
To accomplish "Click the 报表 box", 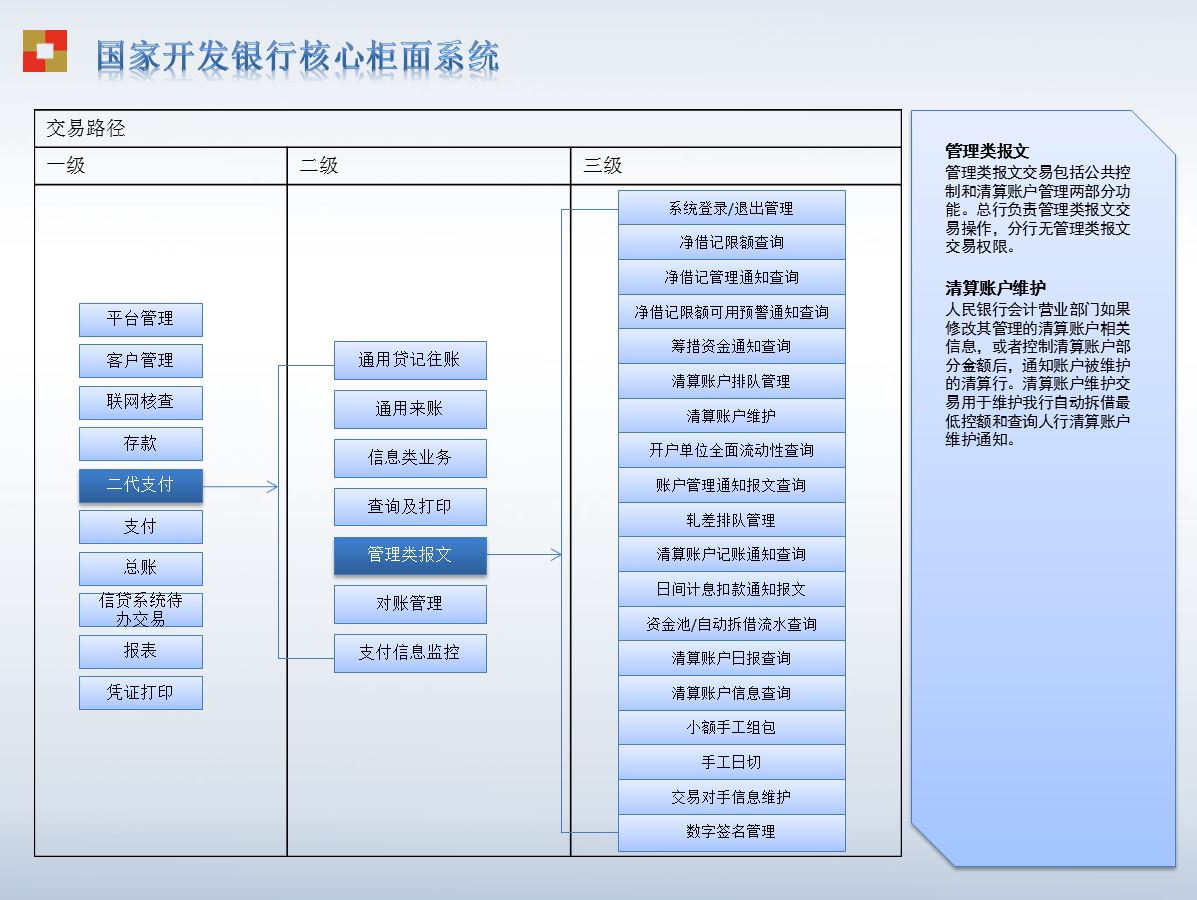I will pyautogui.click(x=140, y=651).
